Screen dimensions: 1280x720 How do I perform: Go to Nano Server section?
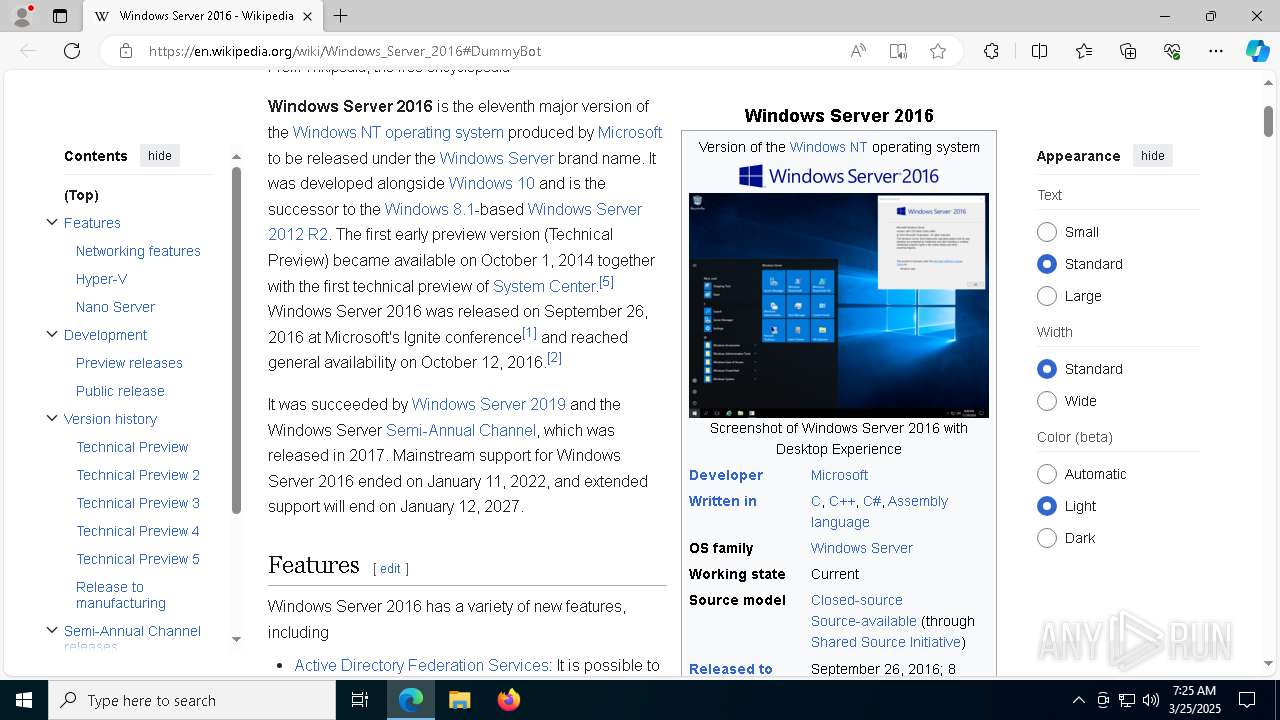(115, 307)
